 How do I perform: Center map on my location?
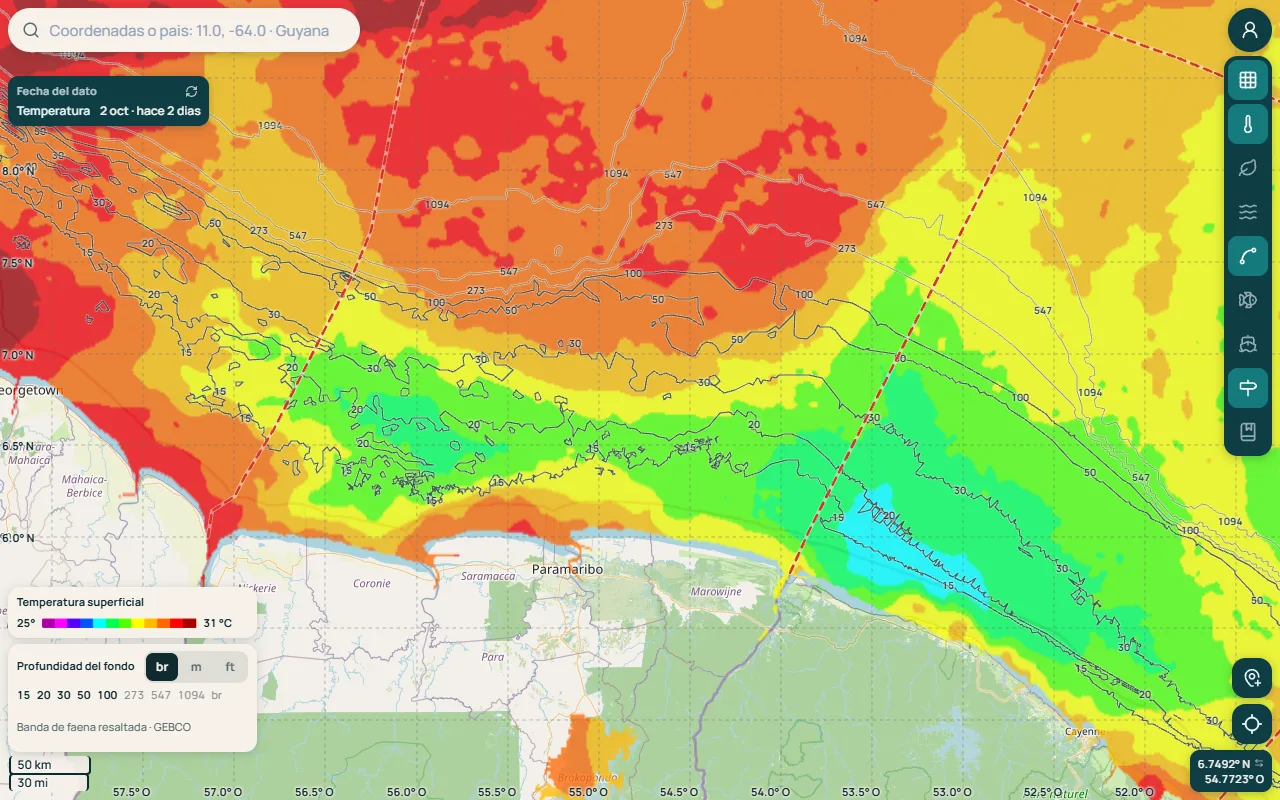(x=1252, y=724)
